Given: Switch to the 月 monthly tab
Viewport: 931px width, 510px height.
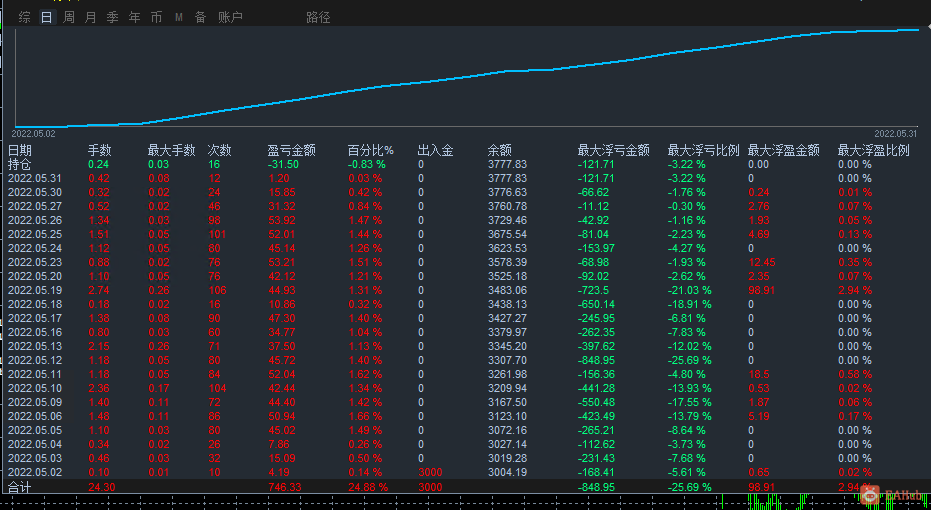Looking at the screenshot, I should coord(90,17).
